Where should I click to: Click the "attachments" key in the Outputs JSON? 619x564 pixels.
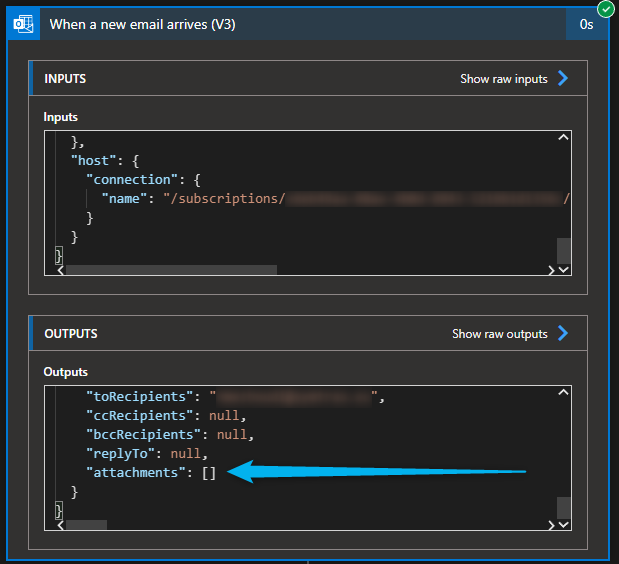click(136, 472)
